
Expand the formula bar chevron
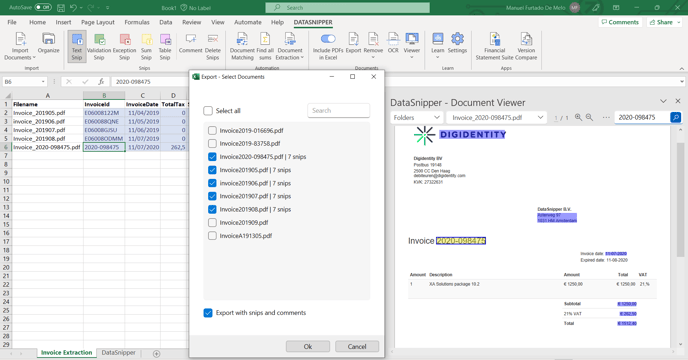tap(681, 82)
